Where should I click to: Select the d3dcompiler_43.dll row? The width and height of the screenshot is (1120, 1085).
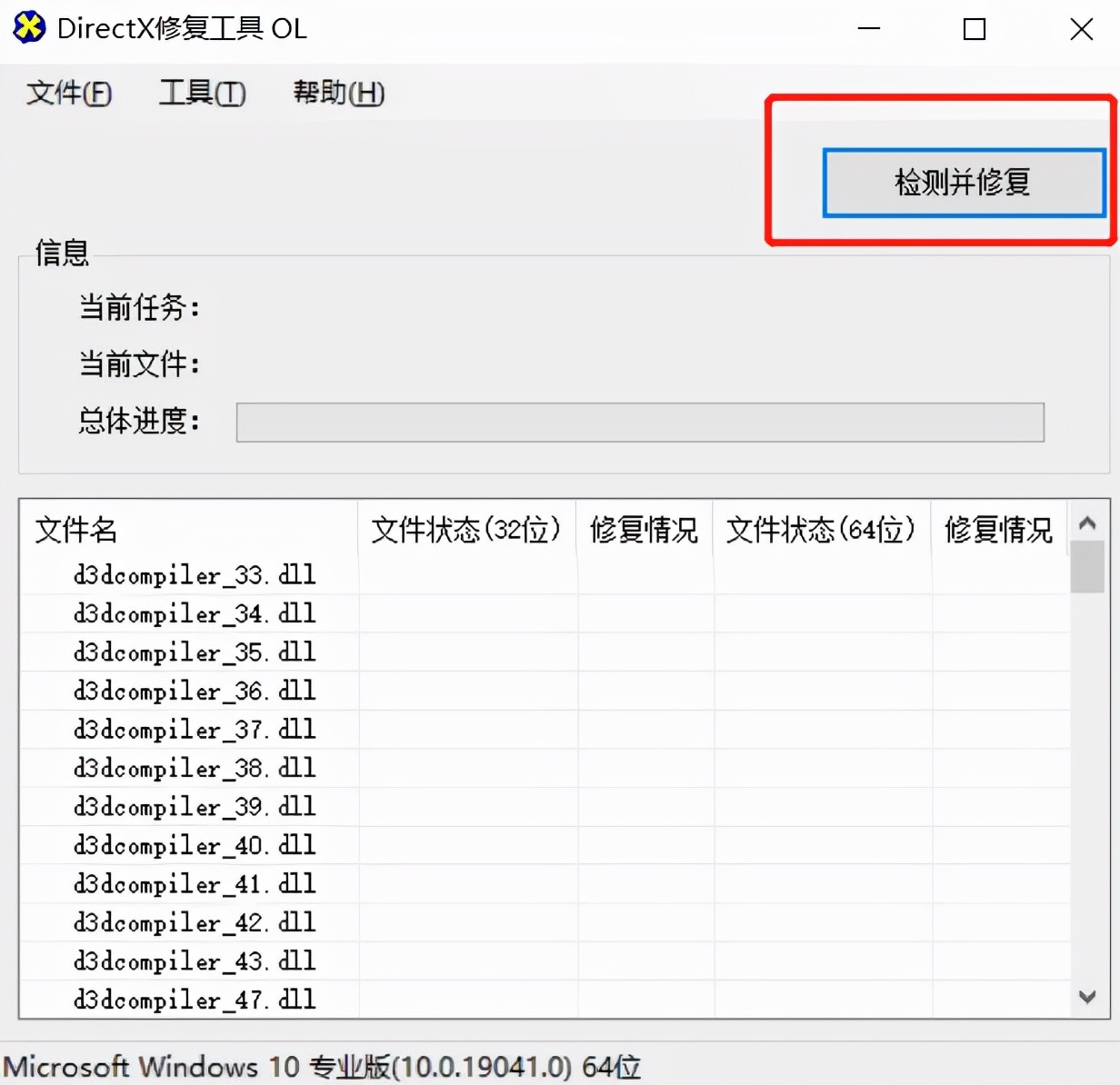[194, 961]
